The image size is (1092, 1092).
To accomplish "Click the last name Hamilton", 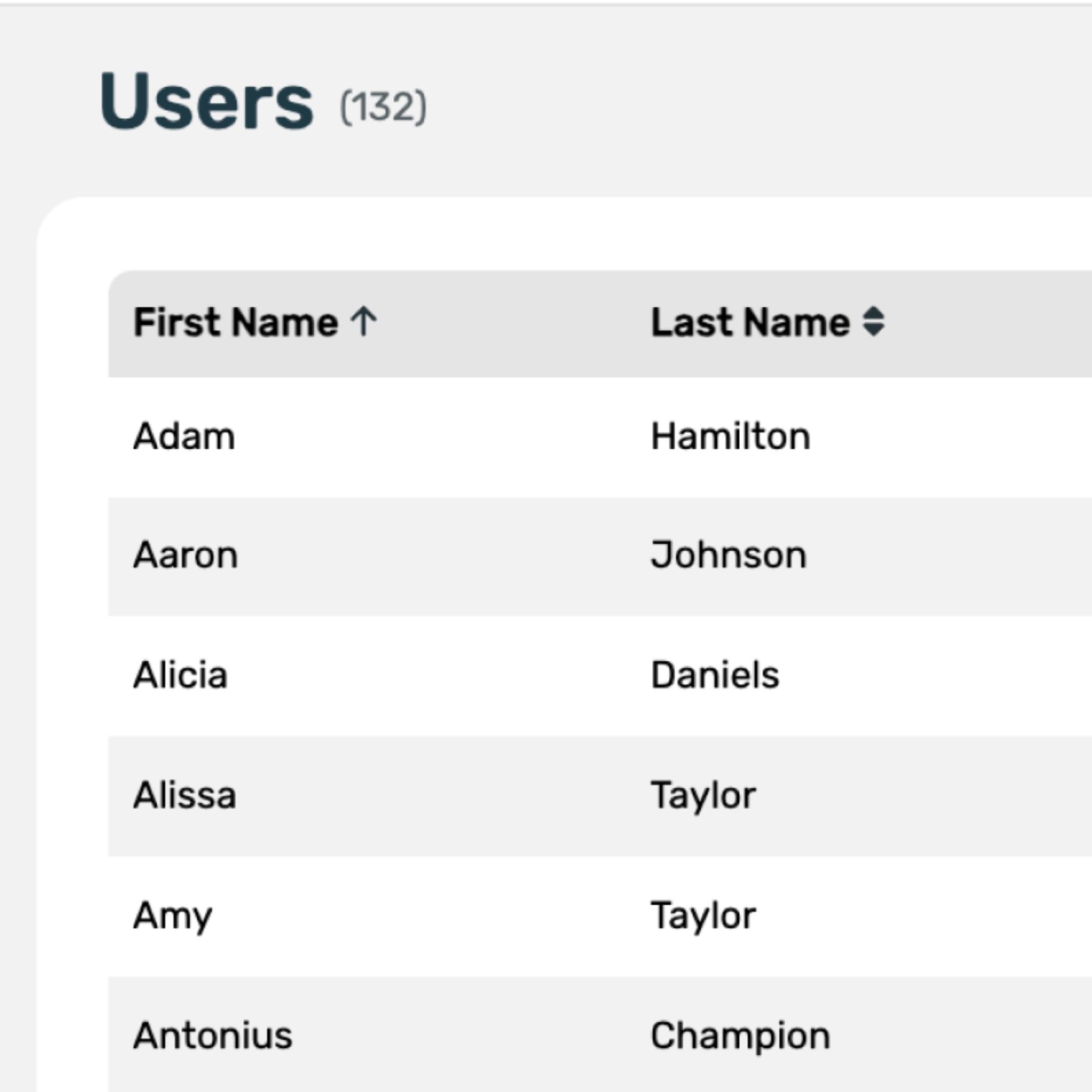I will click(730, 434).
